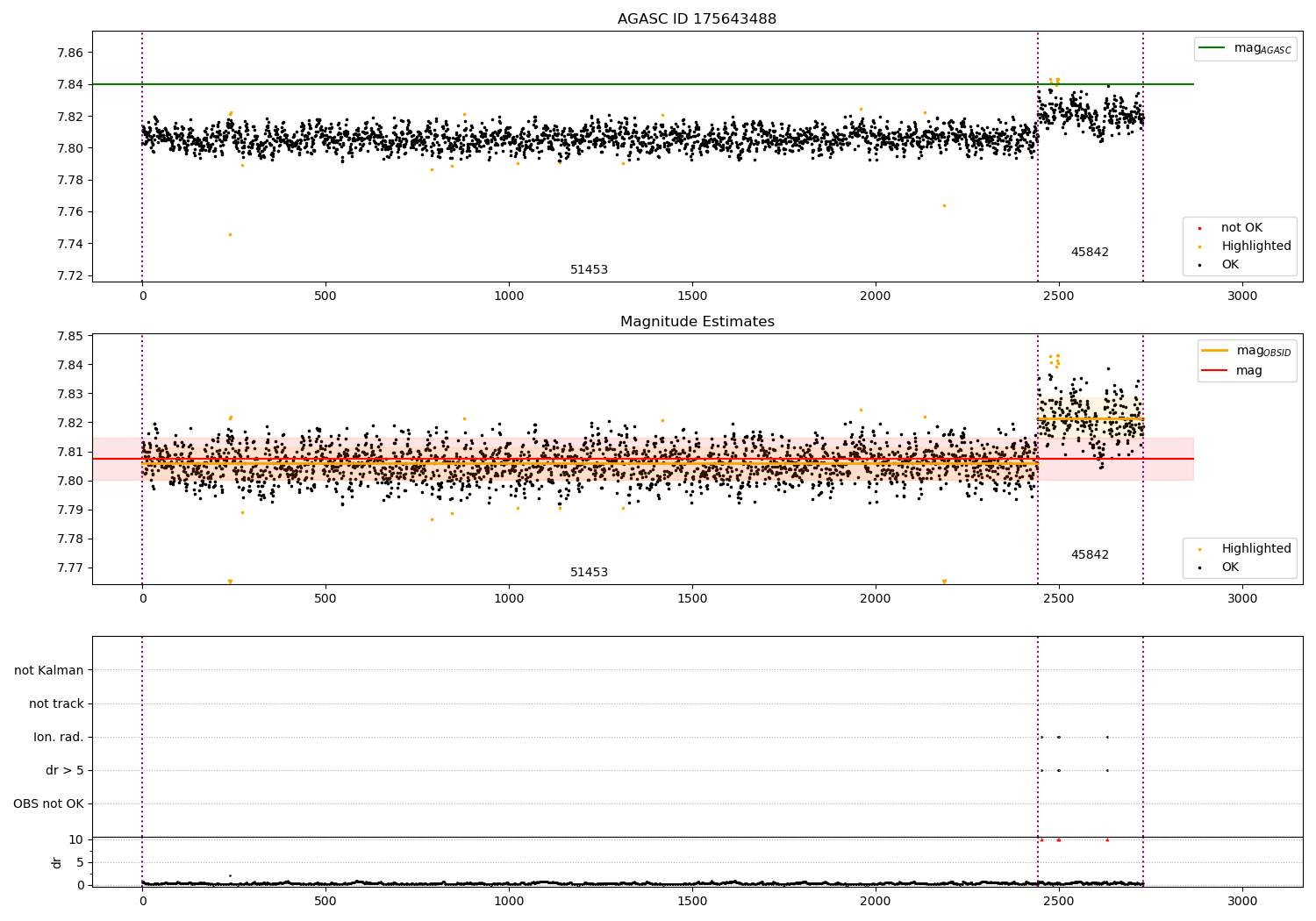Click the "not track" row label
Viewport: 1316px width, 921px height.
click(56, 703)
